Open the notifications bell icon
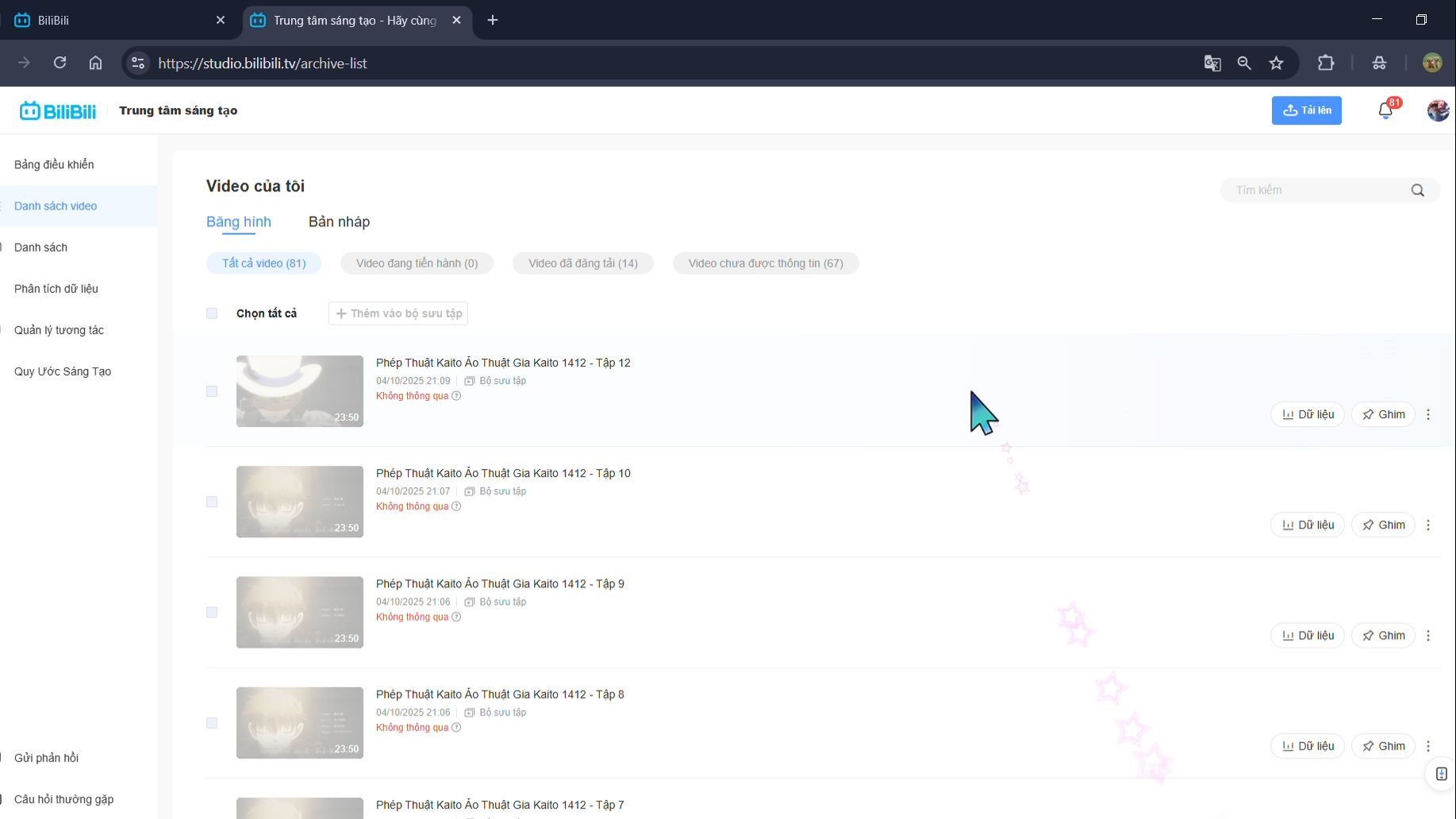The height and width of the screenshot is (819, 1456). pyautogui.click(x=1385, y=111)
